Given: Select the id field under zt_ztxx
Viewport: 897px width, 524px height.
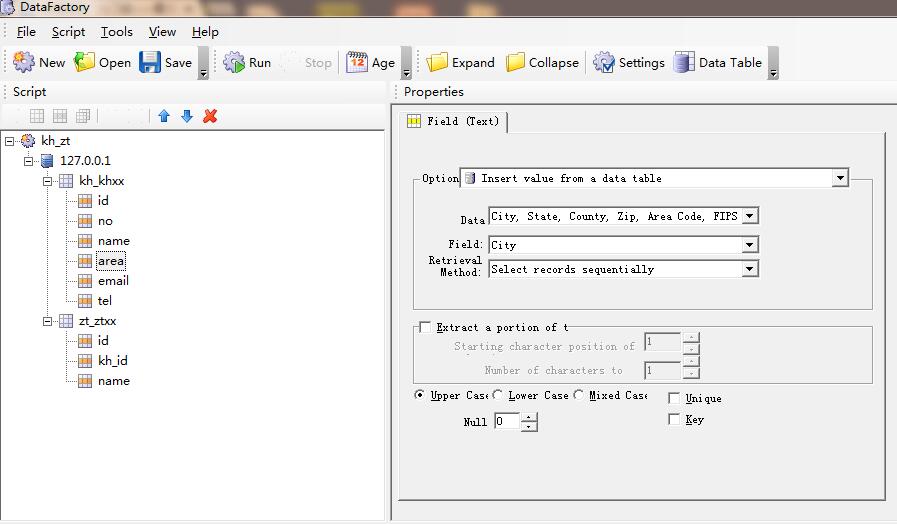Looking at the screenshot, I should click(x=103, y=341).
